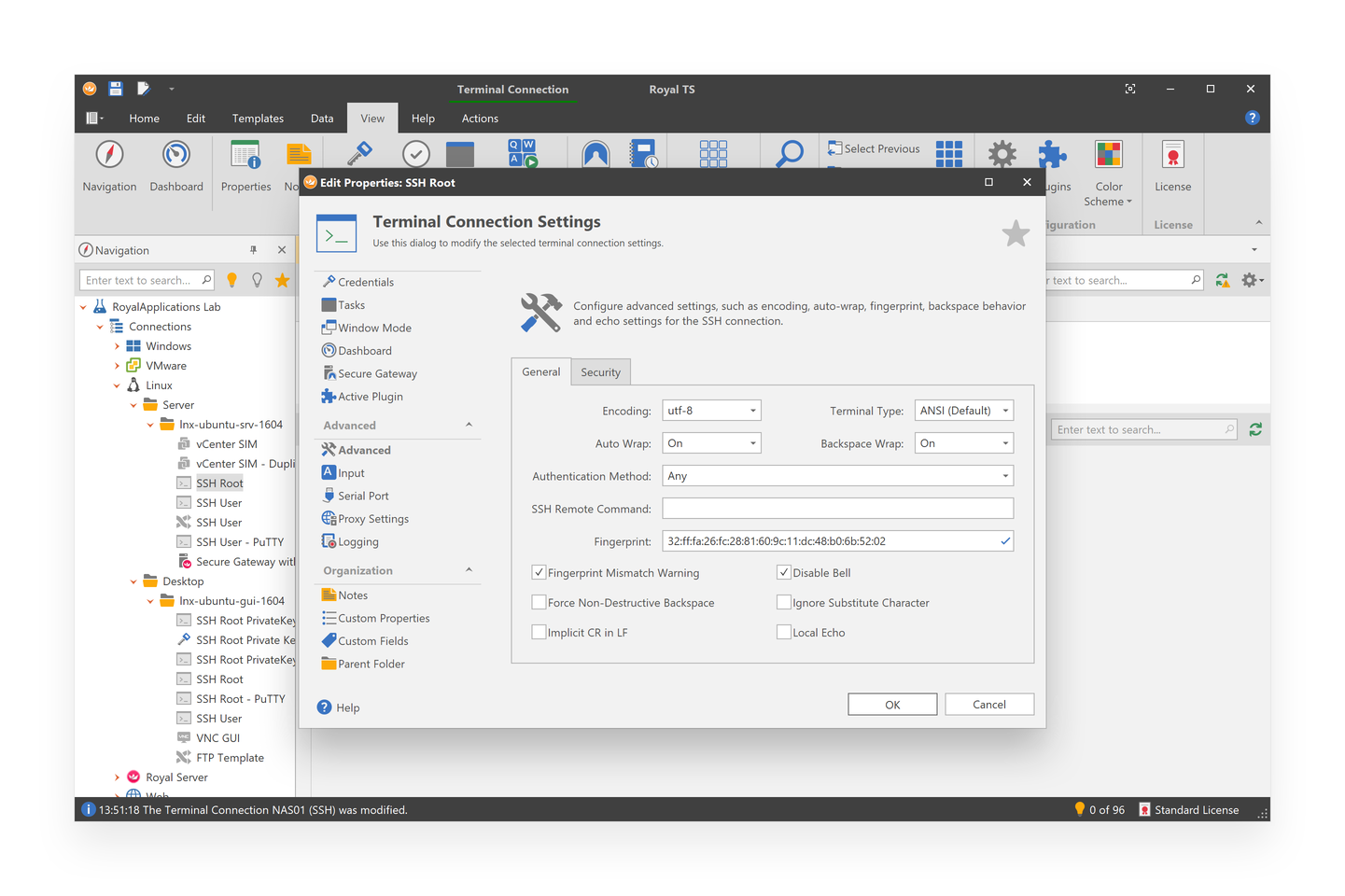
Task: Toggle the Disable Bell checkbox
Action: pyautogui.click(x=784, y=573)
